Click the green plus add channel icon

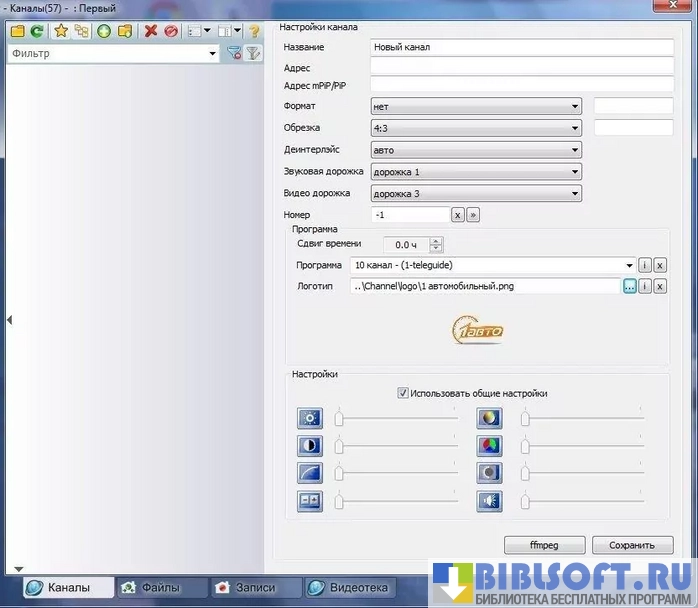[103, 31]
